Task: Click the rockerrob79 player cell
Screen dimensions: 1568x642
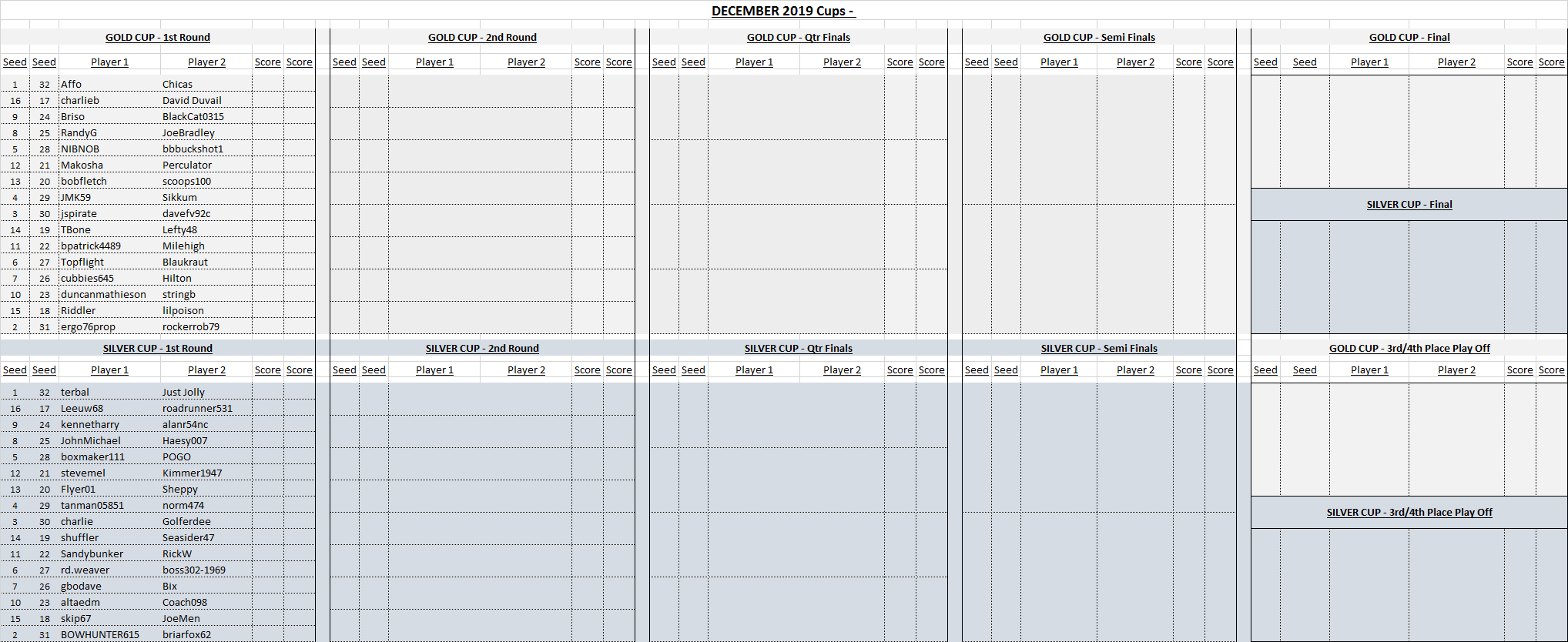Action: coord(191,327)
